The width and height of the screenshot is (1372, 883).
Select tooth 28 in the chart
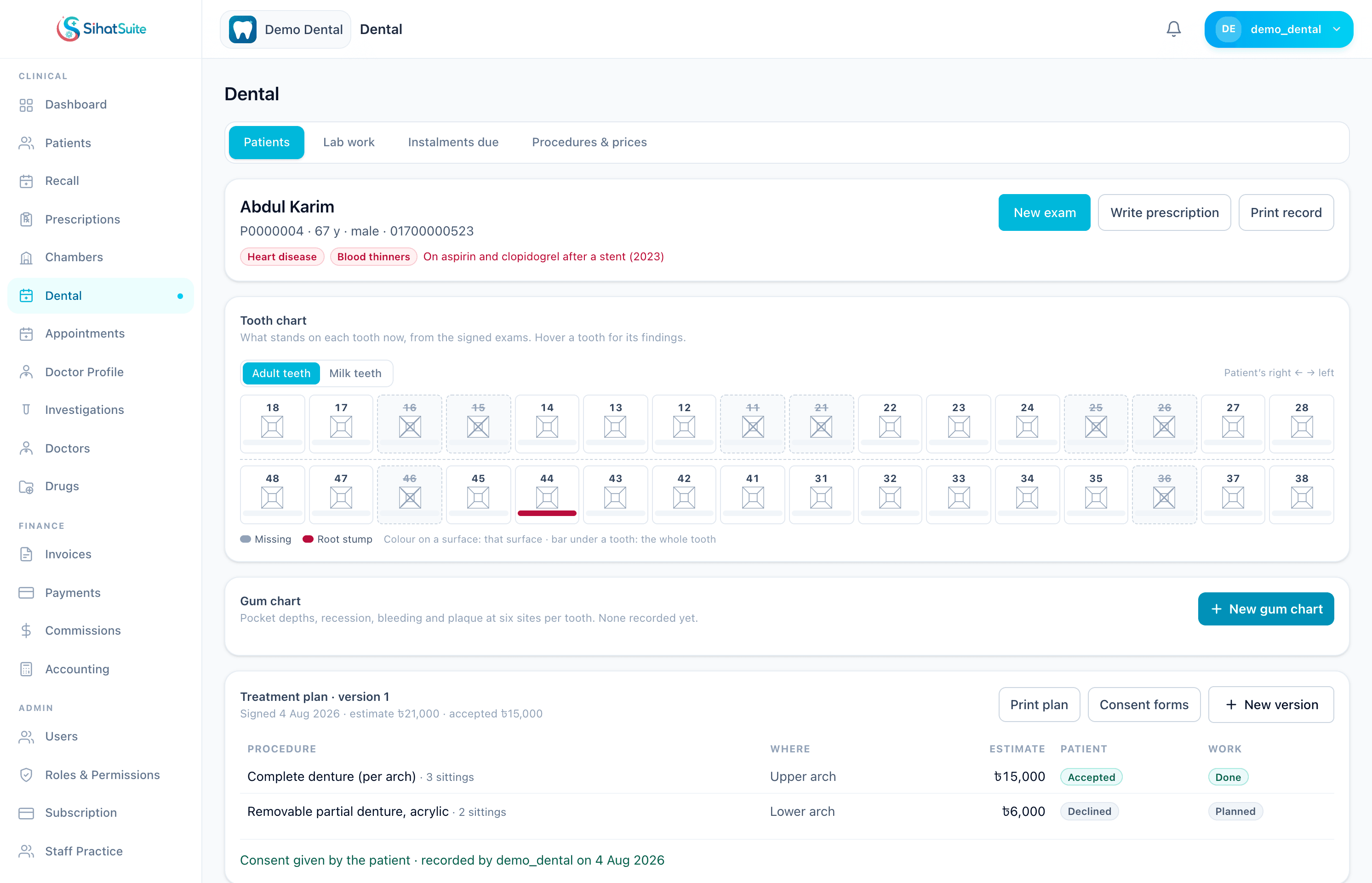1302,424
